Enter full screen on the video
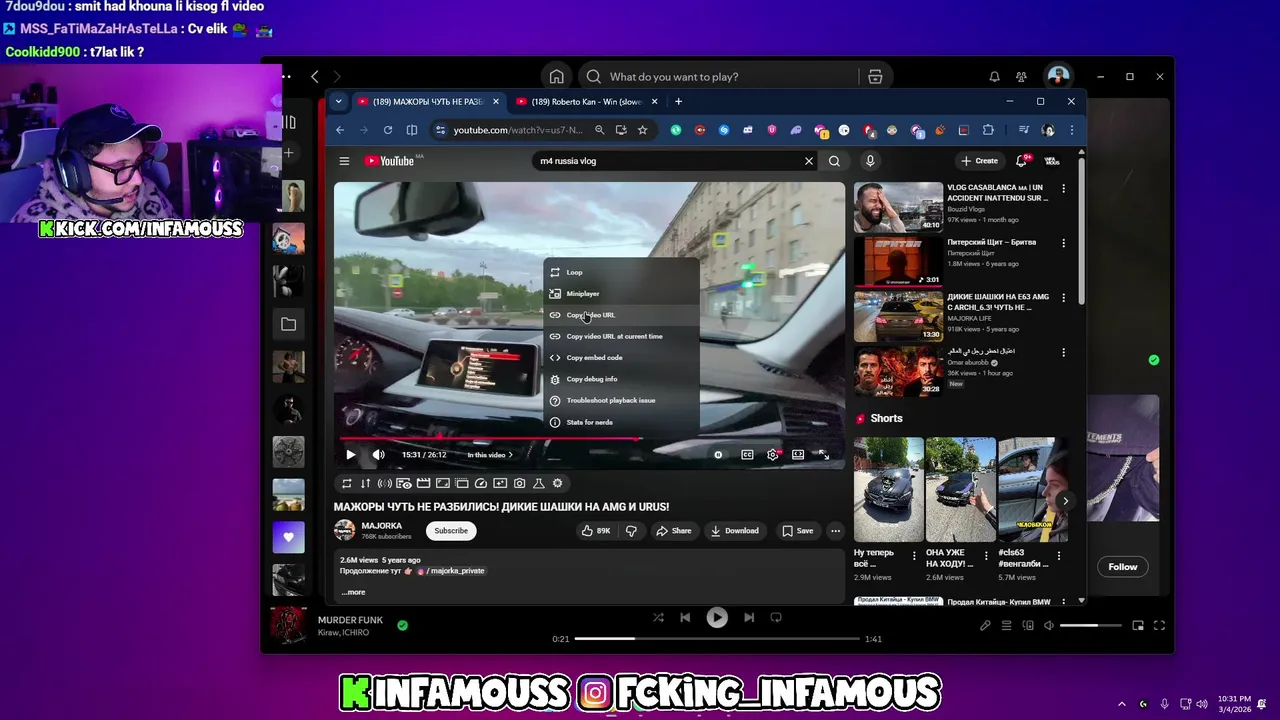 click(823, 455)
